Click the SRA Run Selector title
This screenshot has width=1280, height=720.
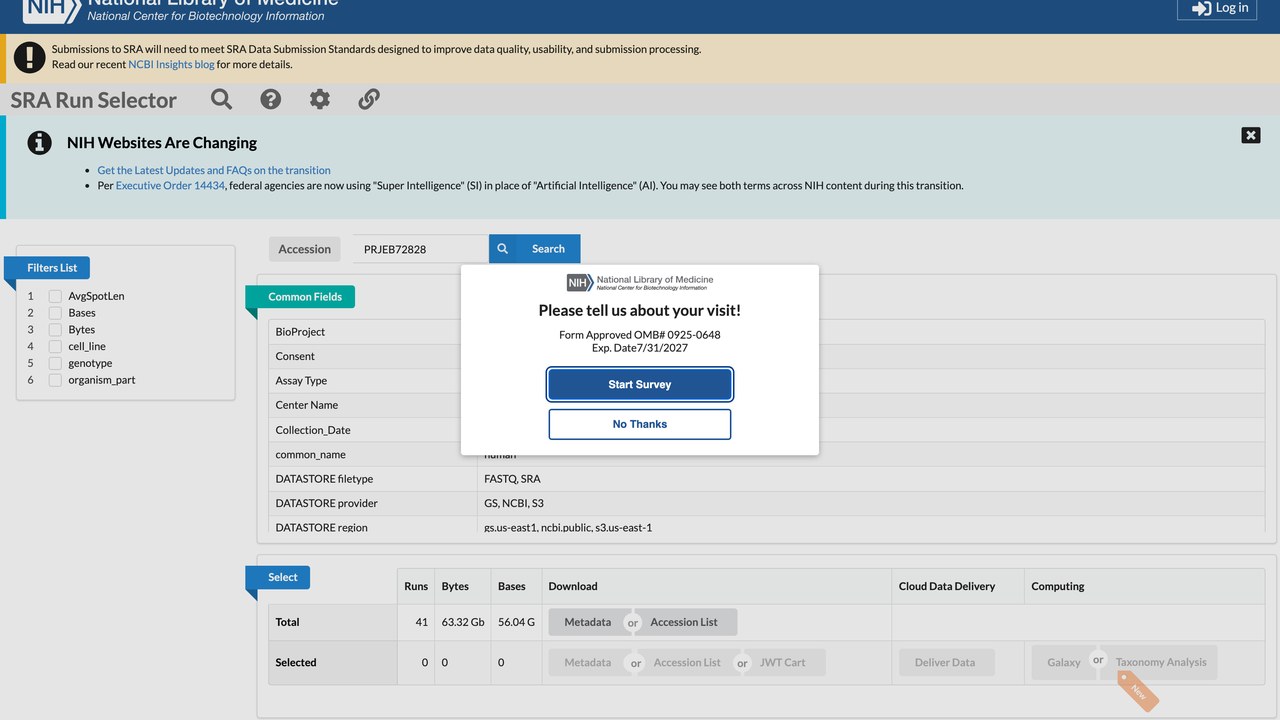[x=94, y=100]
